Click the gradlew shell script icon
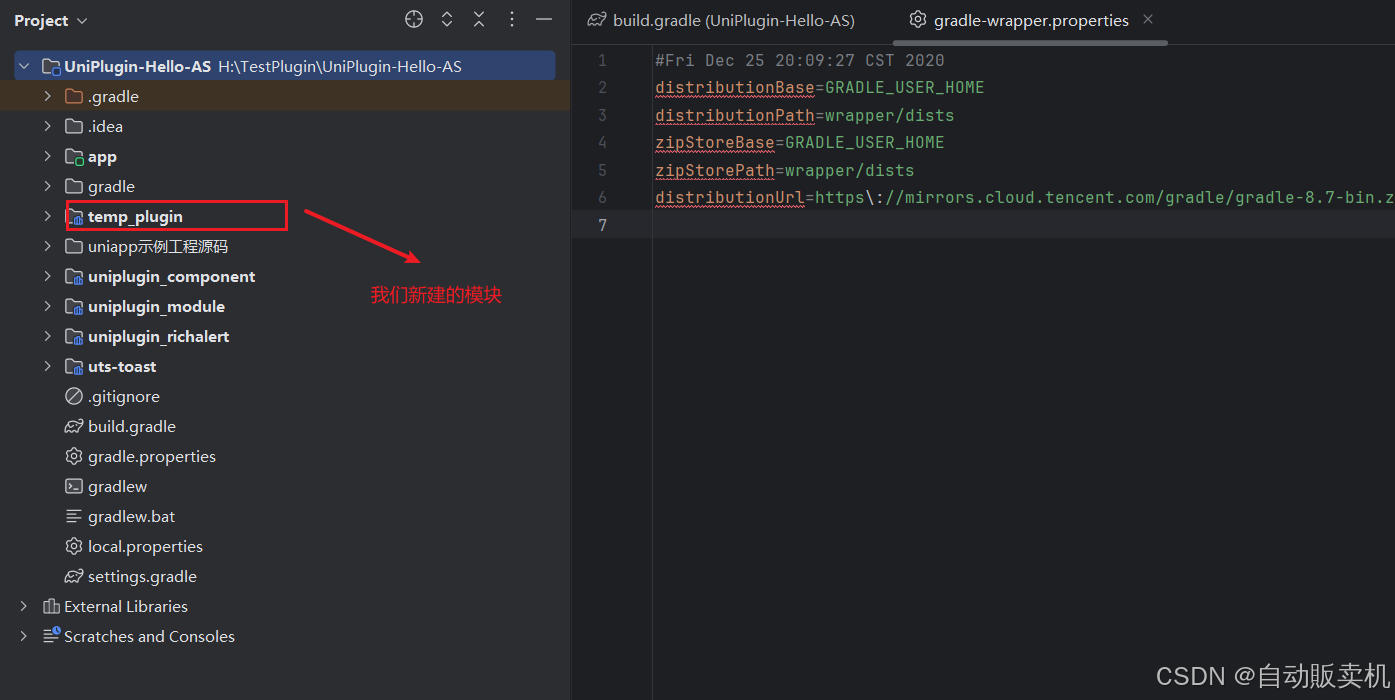The image size is (1395, 700). pos(74,487)
